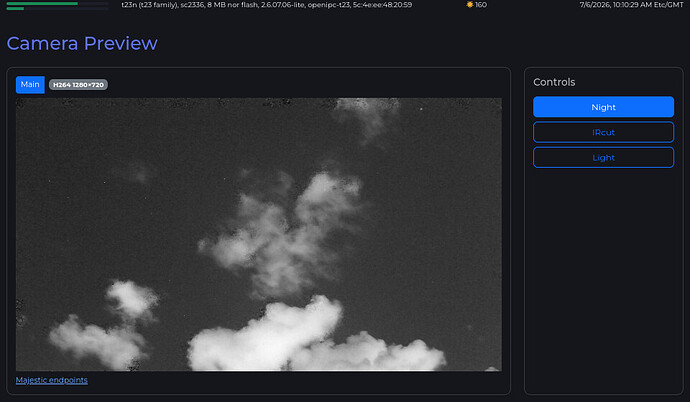Click the H264 1280×720 codec badge
Screen dimensions: 690x402
tap(78, 85)
